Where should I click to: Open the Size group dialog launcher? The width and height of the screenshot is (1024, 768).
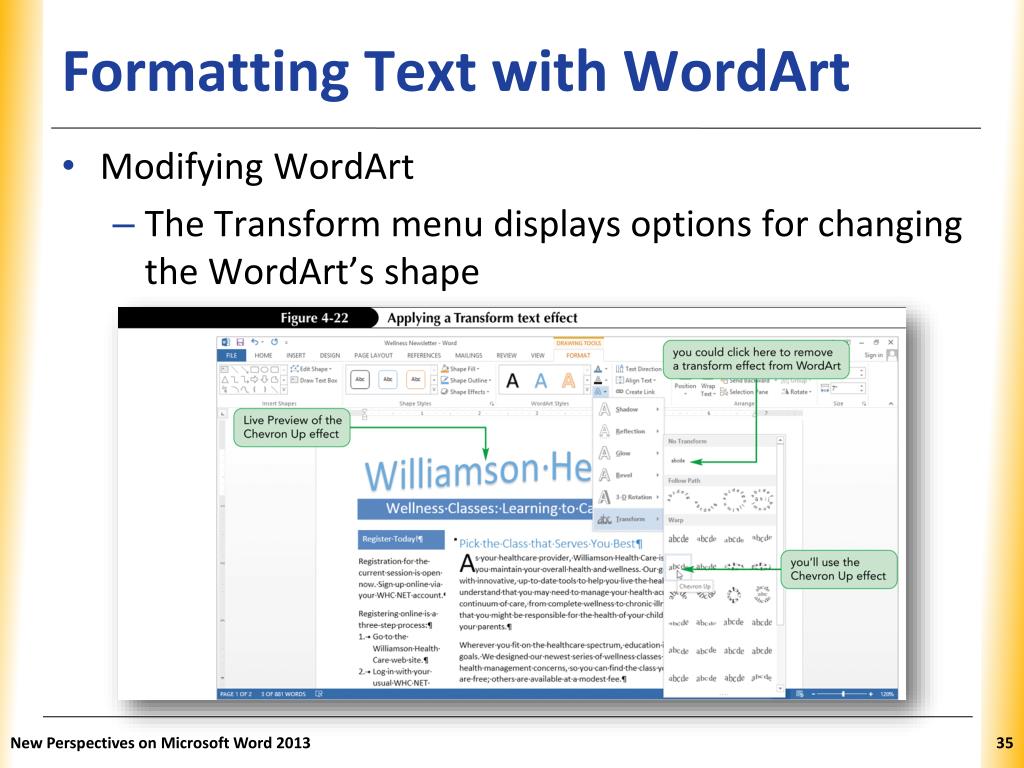point(864,404)
